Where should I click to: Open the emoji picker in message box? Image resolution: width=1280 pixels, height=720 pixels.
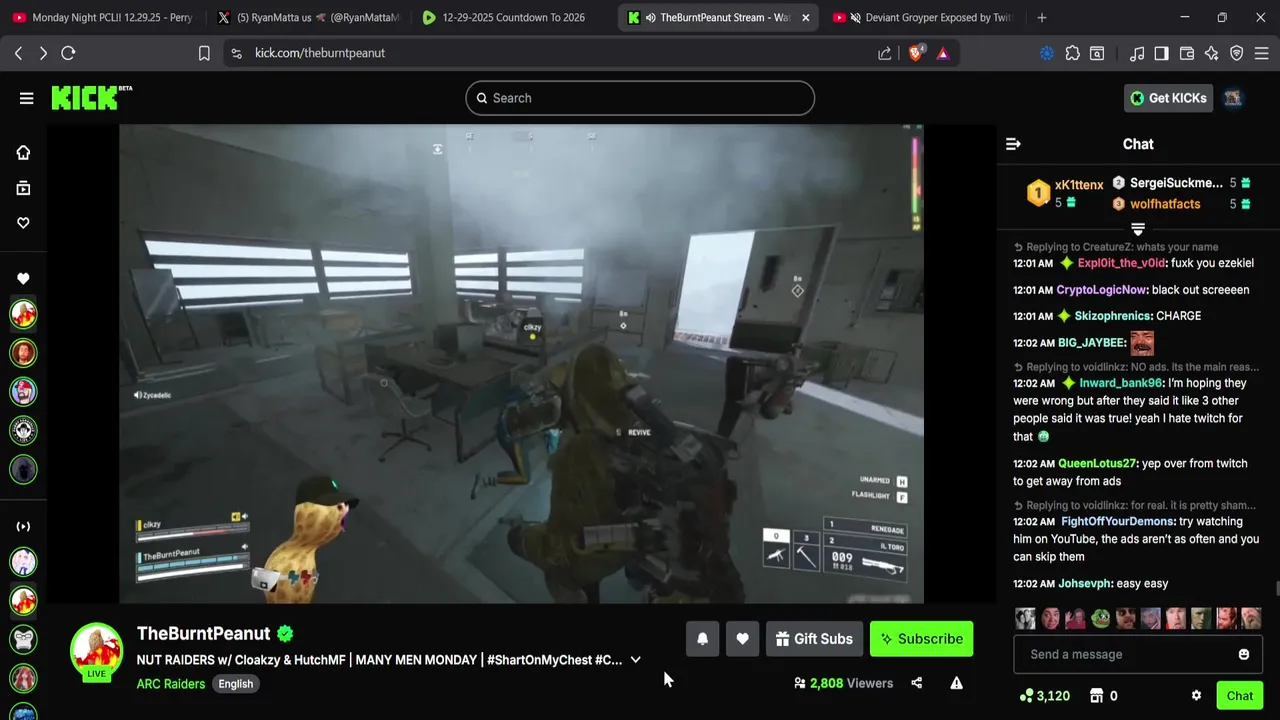[1243, 654]
